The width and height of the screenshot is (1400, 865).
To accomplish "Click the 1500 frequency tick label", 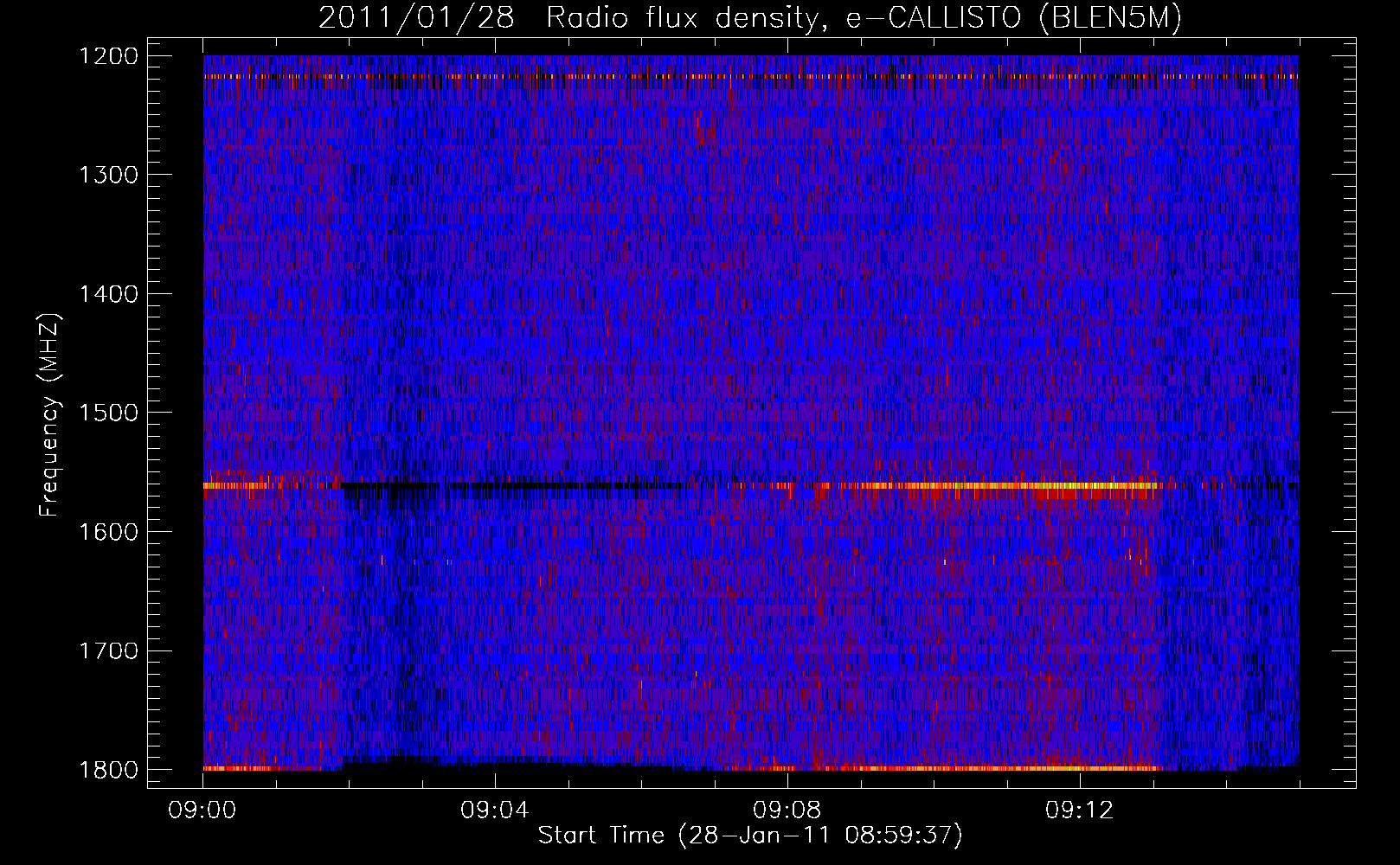I will tap(108, 413).
